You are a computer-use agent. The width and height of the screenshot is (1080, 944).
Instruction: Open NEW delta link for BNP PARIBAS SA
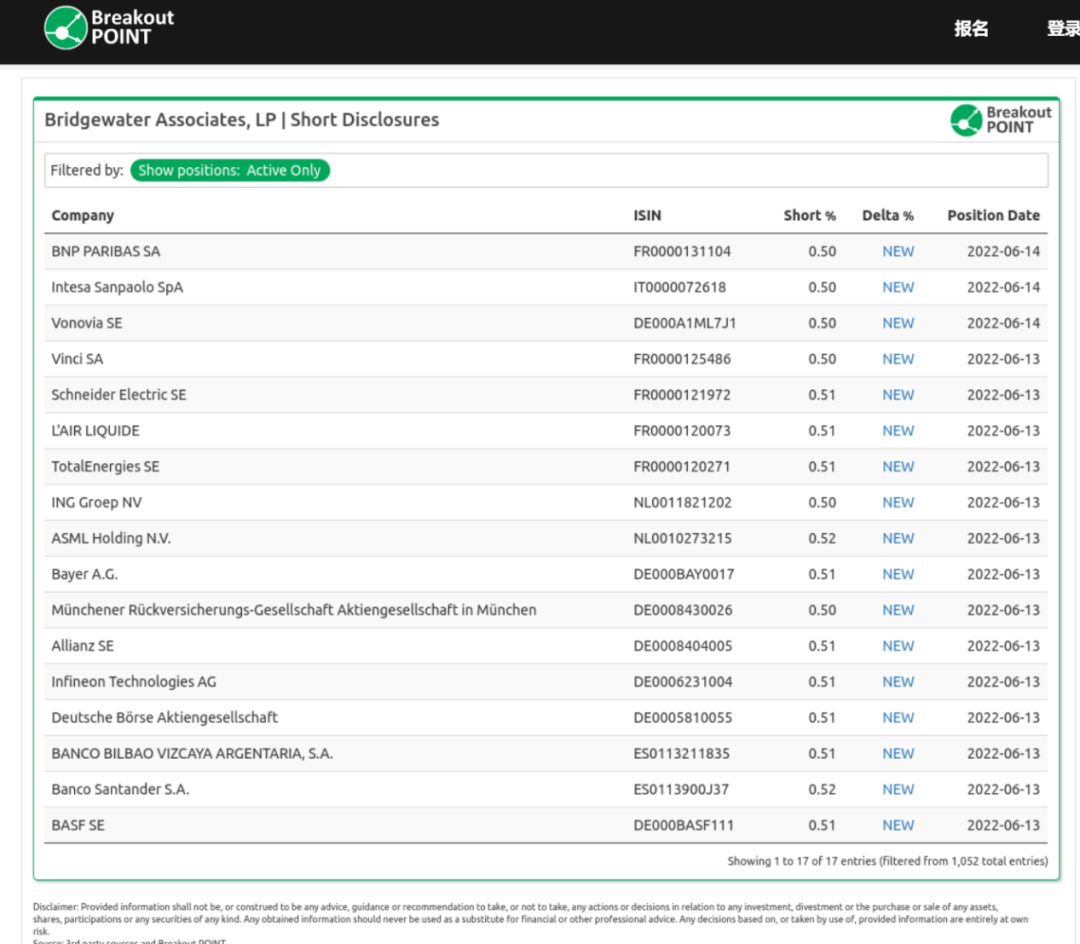(897, 251)
